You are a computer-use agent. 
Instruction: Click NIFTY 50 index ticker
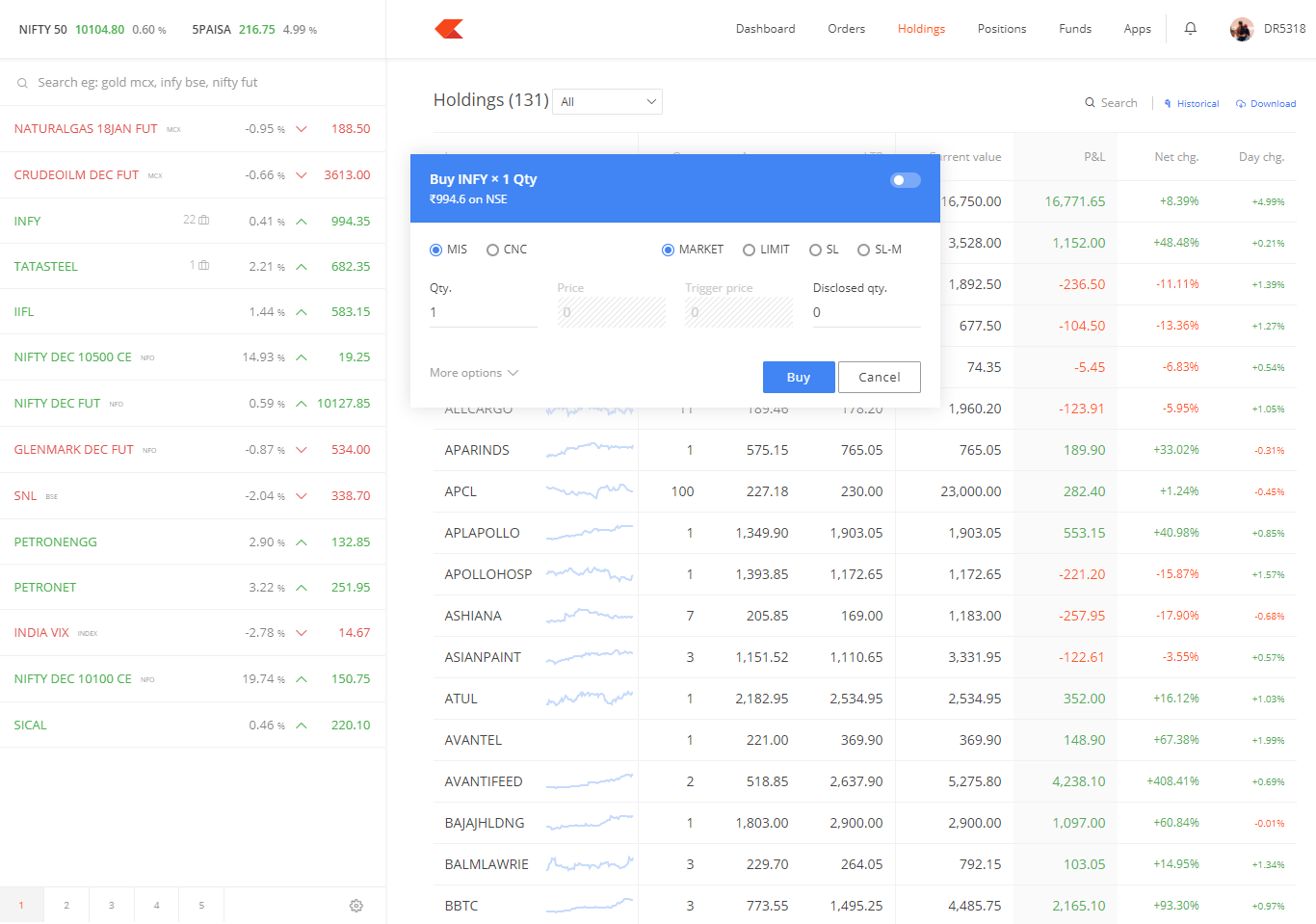point(92,30)
